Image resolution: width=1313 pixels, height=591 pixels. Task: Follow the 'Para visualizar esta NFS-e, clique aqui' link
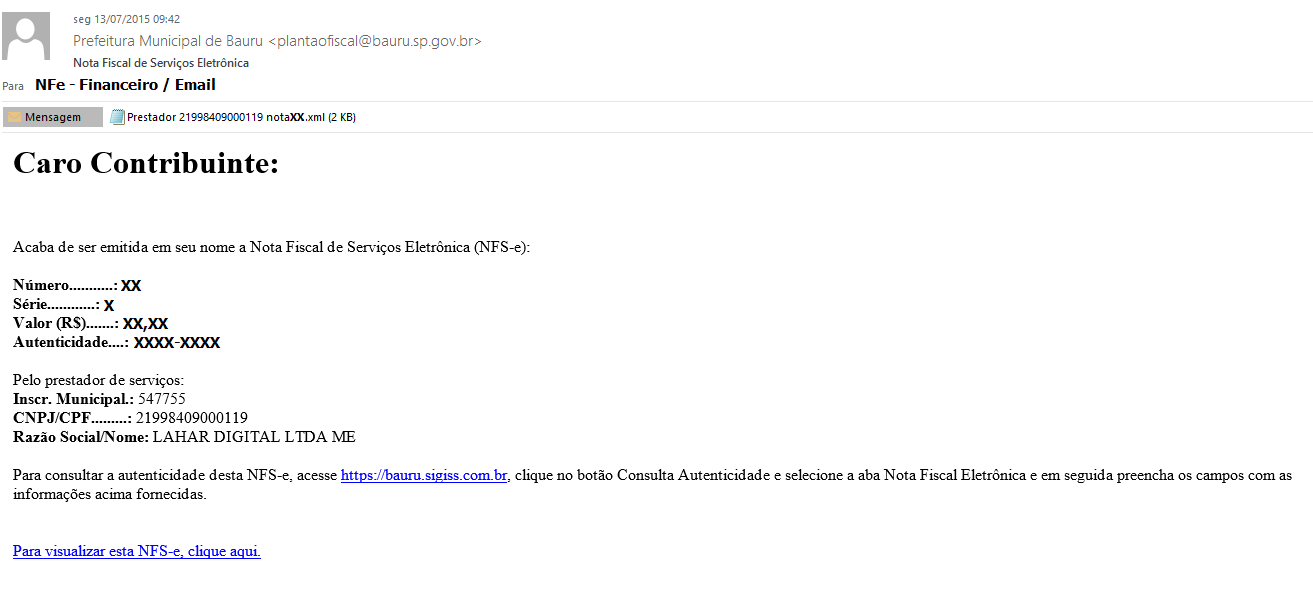coord(137,551)
